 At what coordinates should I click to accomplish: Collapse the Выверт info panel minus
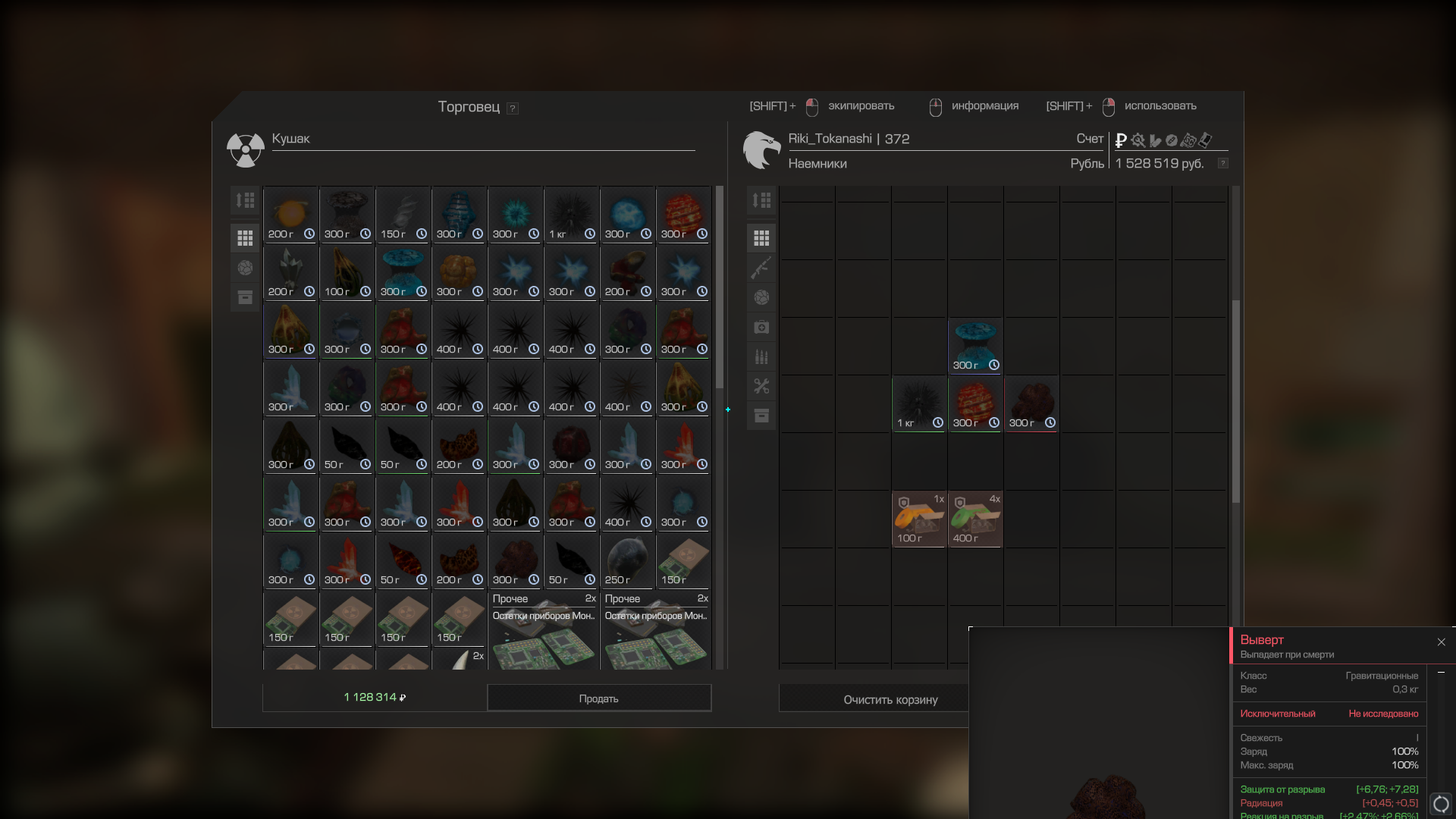click(1442, 673)
